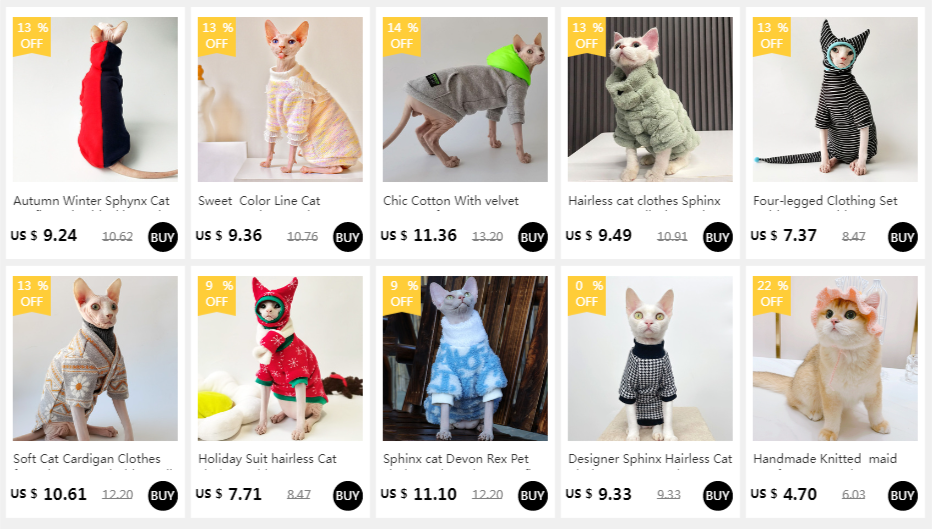932x529 pixels.
Task: Click BUY button for Sweet Color Line Cat
Action: coord(348,237)
